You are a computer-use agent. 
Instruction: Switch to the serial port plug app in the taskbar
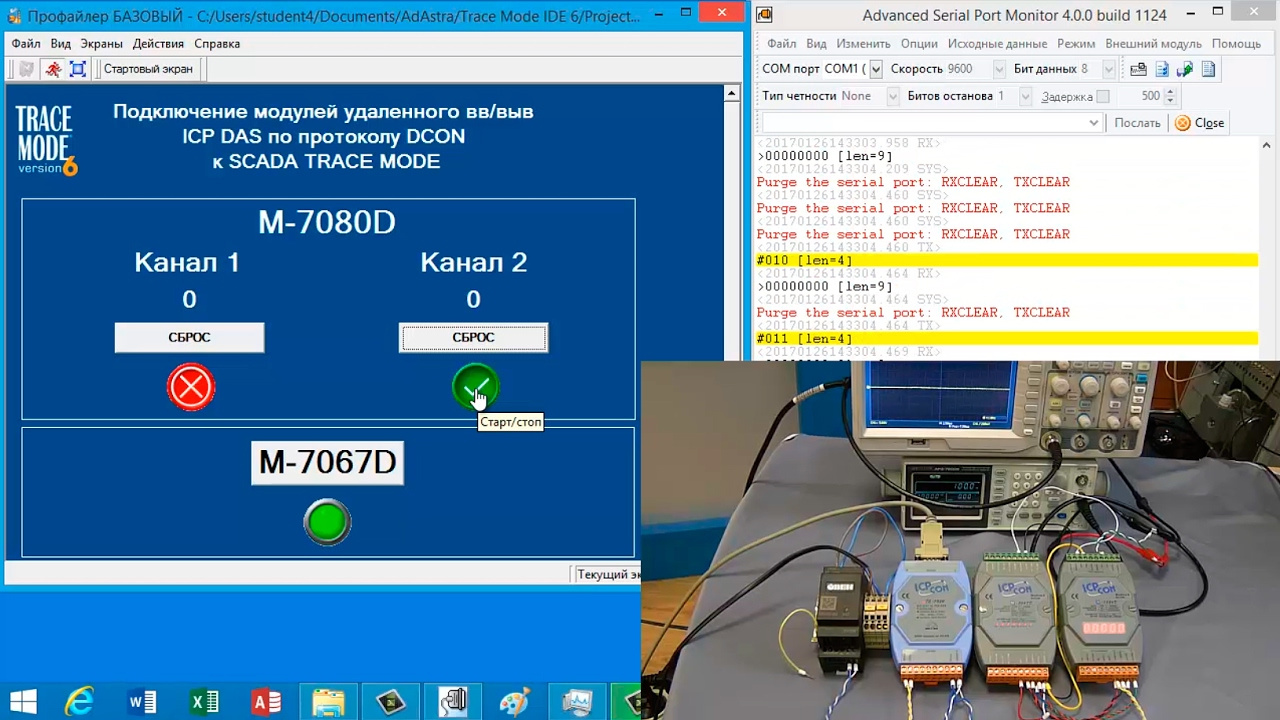(454, 702)
